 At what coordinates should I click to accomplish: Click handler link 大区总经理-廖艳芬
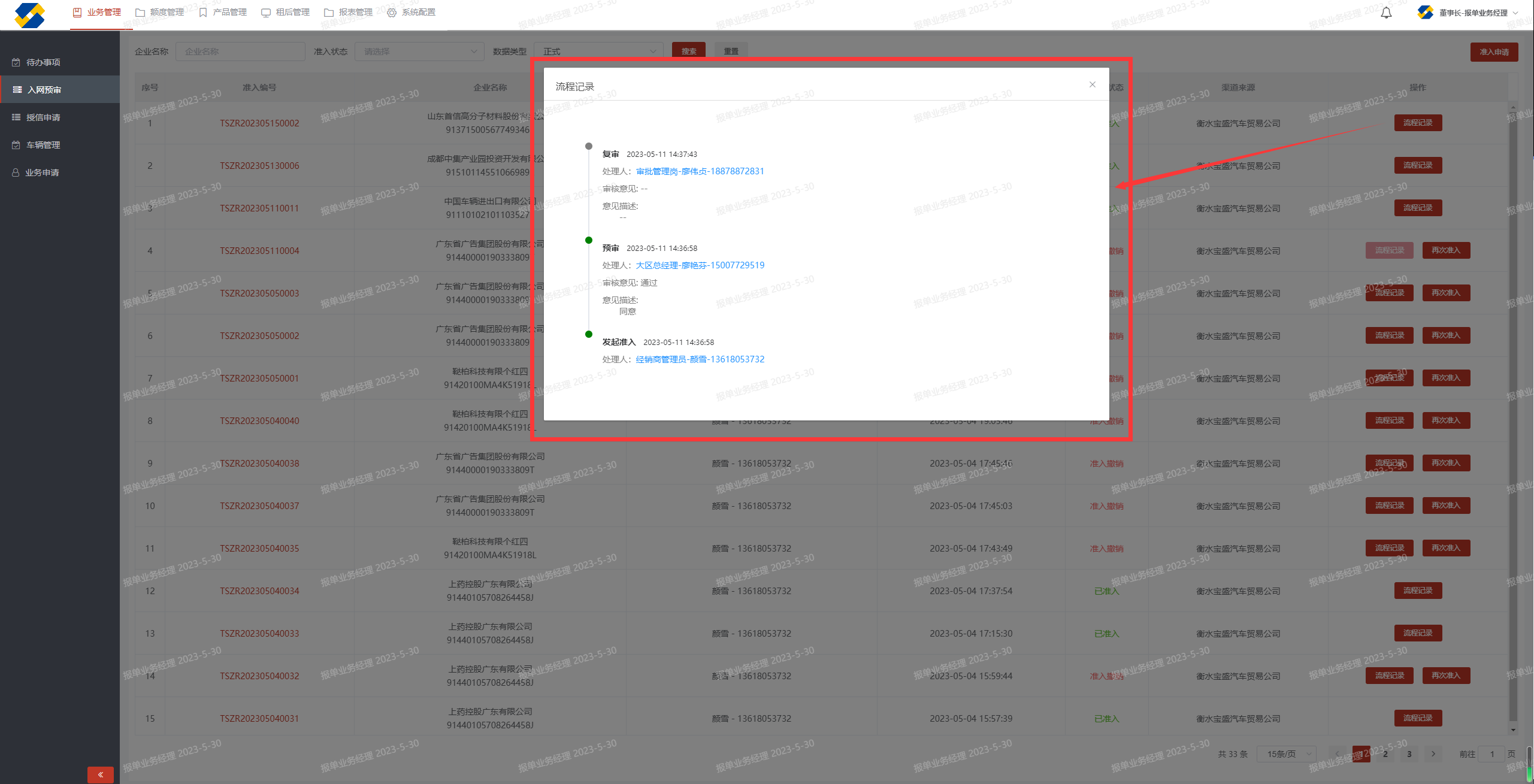[700, 265]
